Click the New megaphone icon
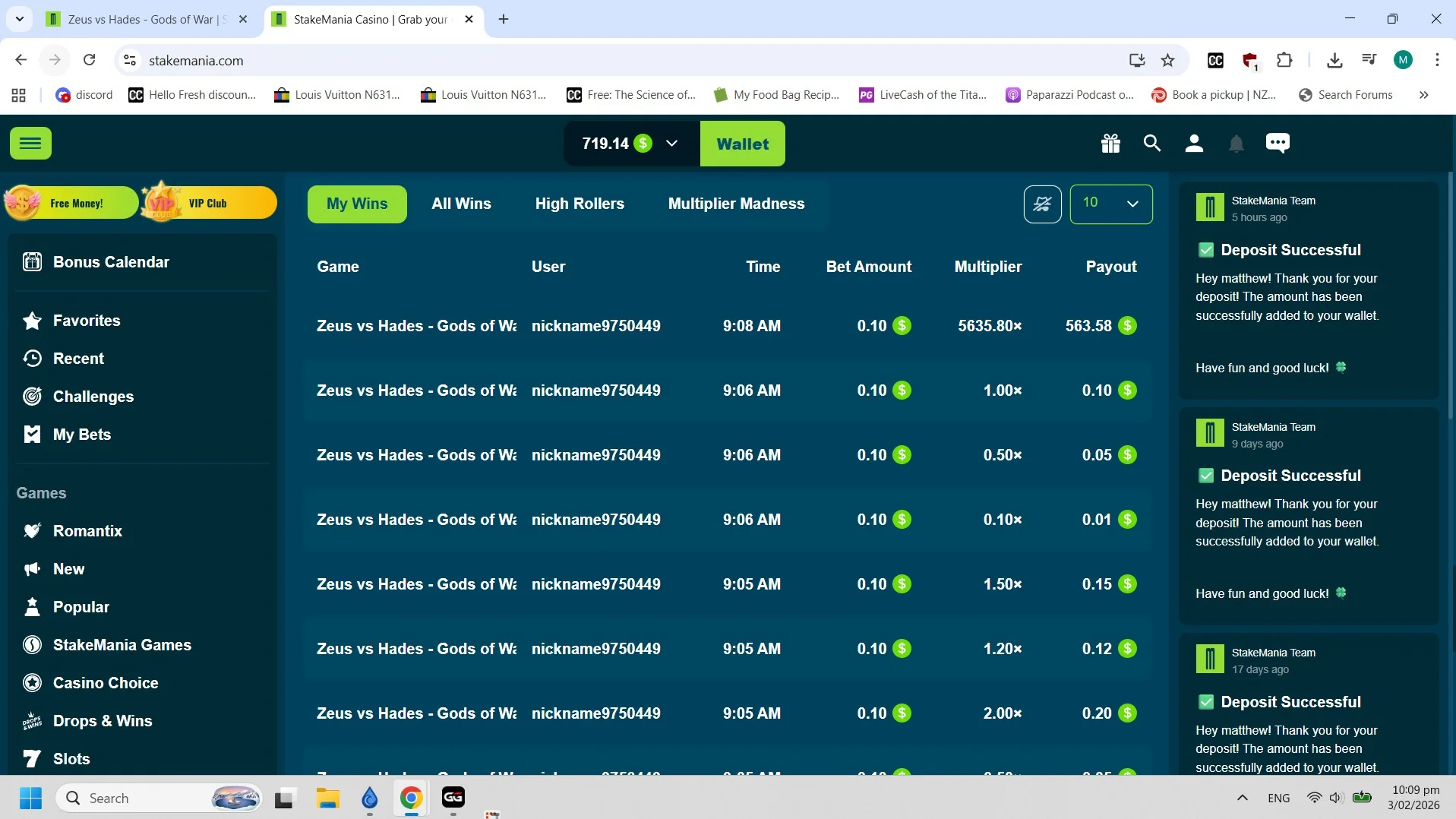Viewport: 1456px width, 819px height. (32, 569)
